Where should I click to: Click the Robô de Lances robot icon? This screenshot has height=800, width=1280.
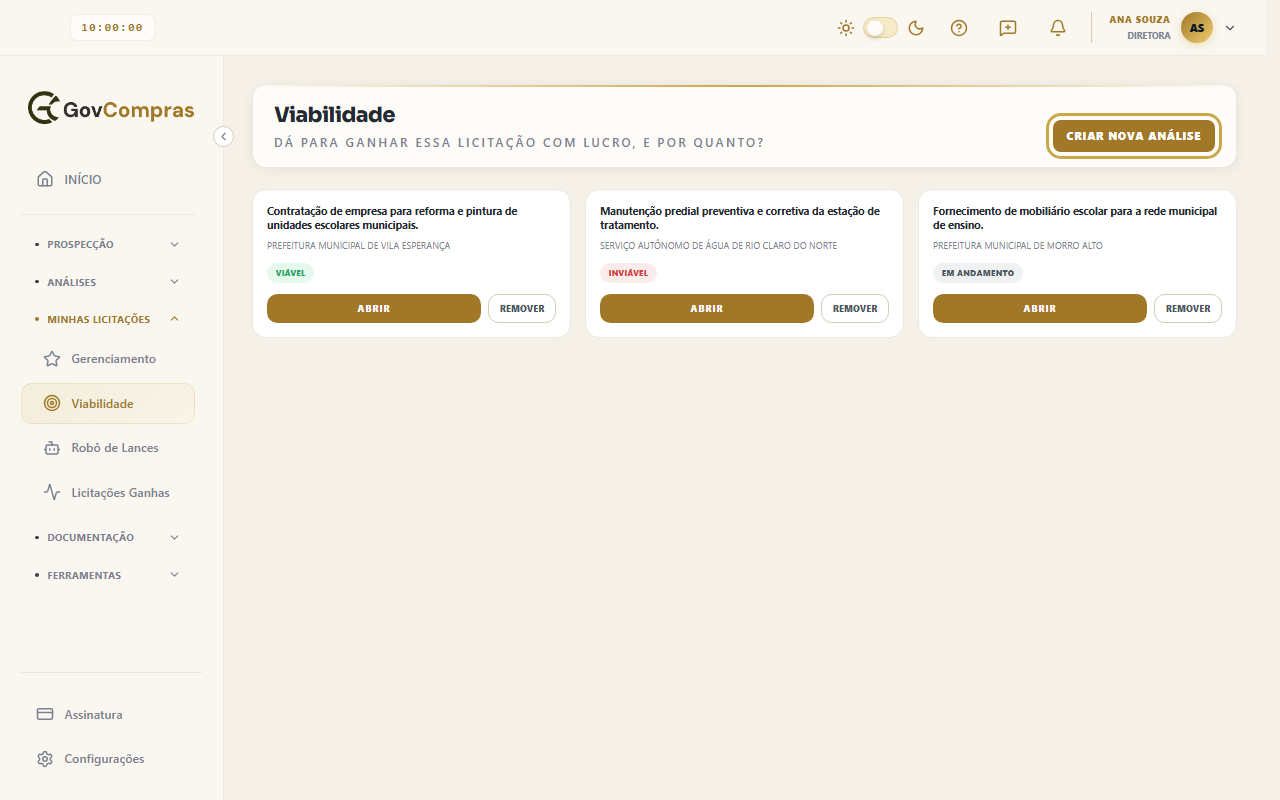[52, 448]
